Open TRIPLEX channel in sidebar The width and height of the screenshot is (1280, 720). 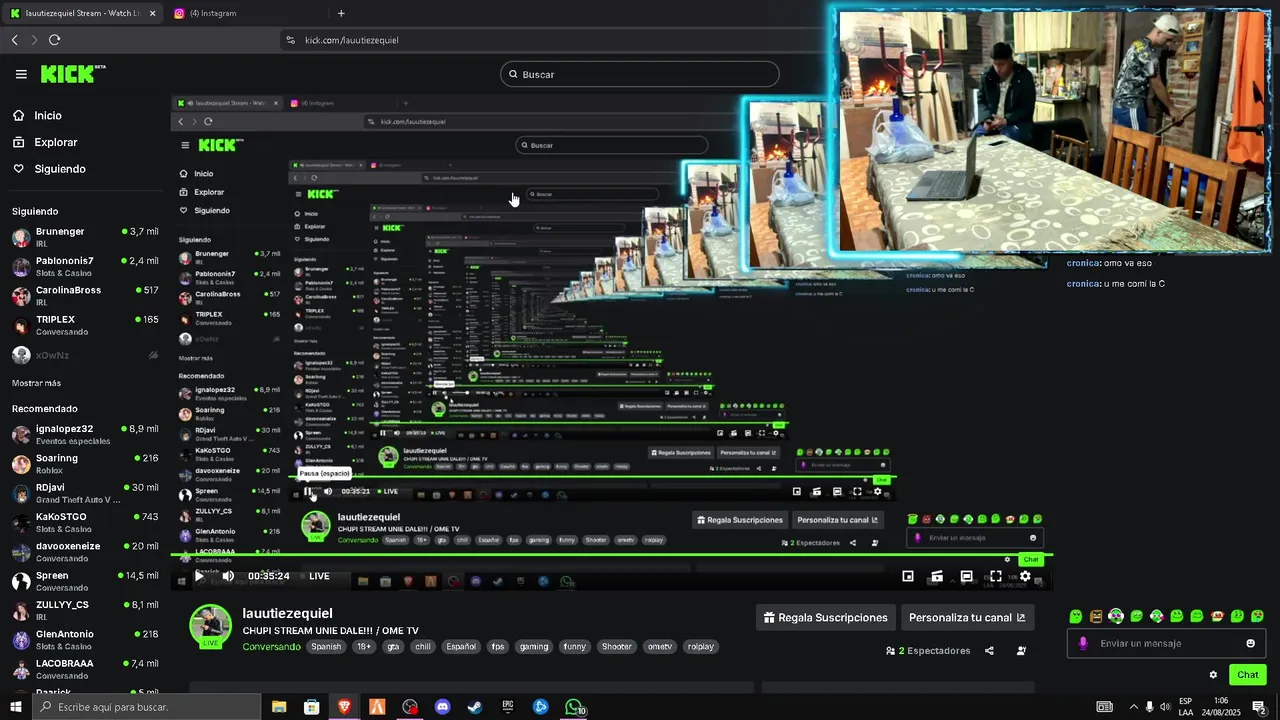click(85, 325)
